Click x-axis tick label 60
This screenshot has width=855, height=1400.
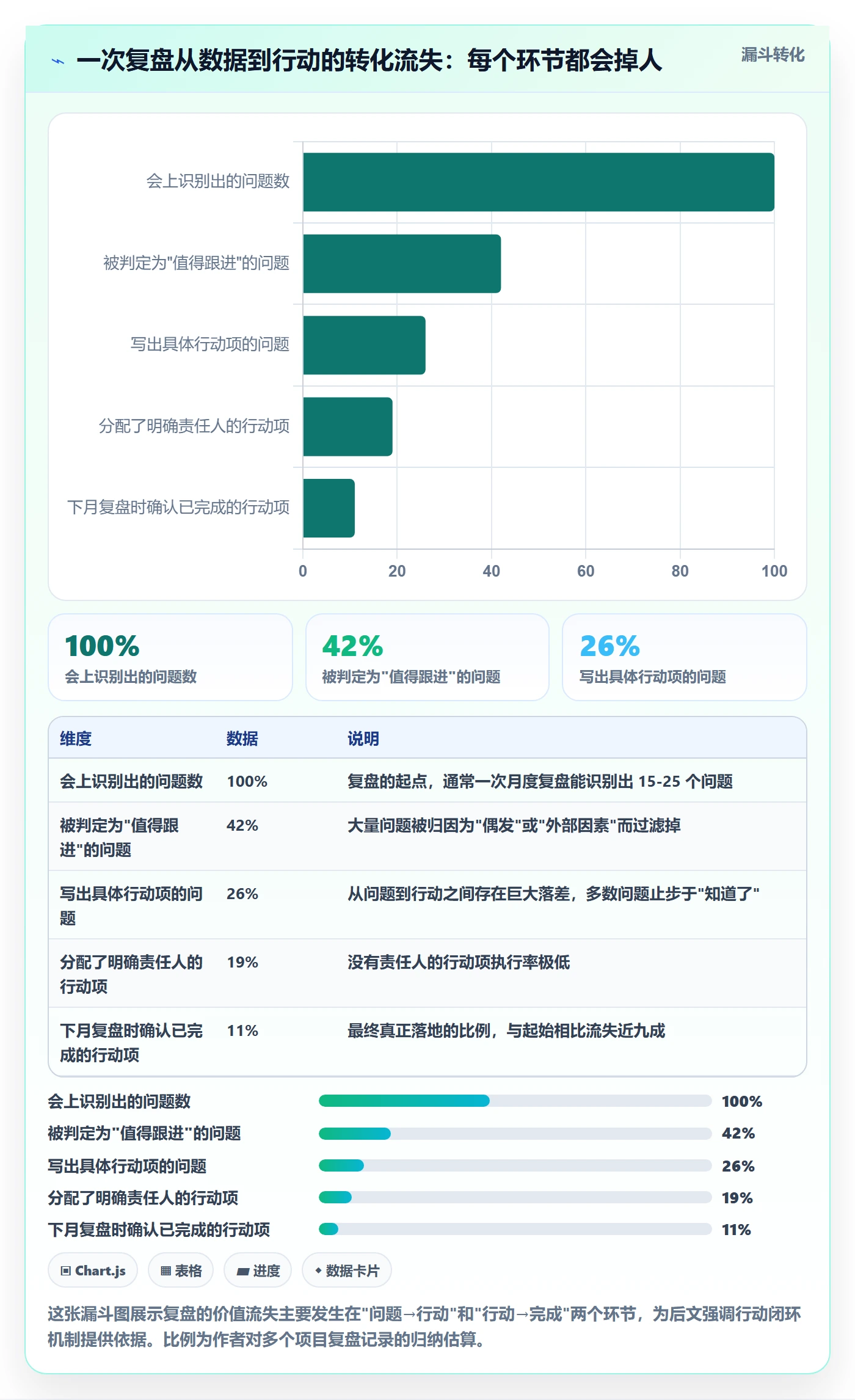(x=586, y=571)
